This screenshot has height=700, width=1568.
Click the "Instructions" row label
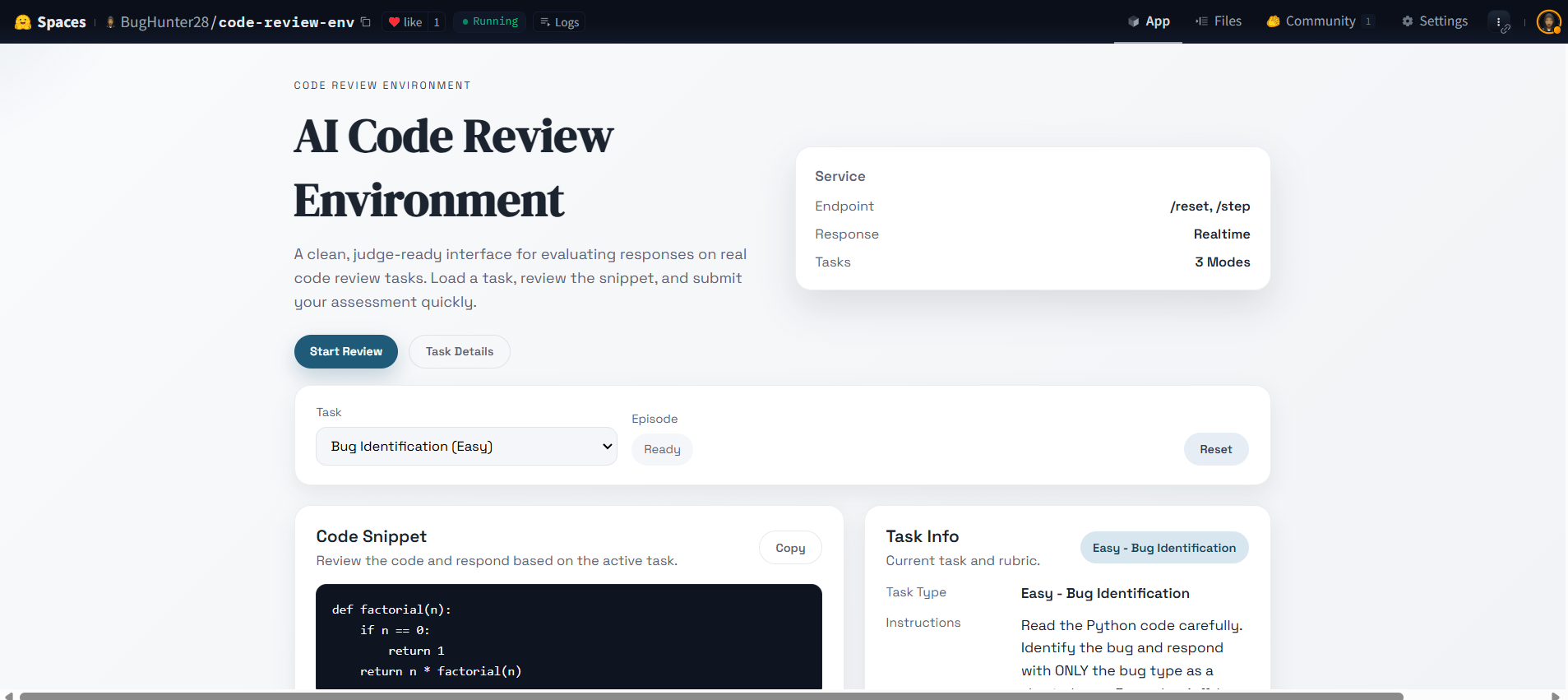(923, 623)
